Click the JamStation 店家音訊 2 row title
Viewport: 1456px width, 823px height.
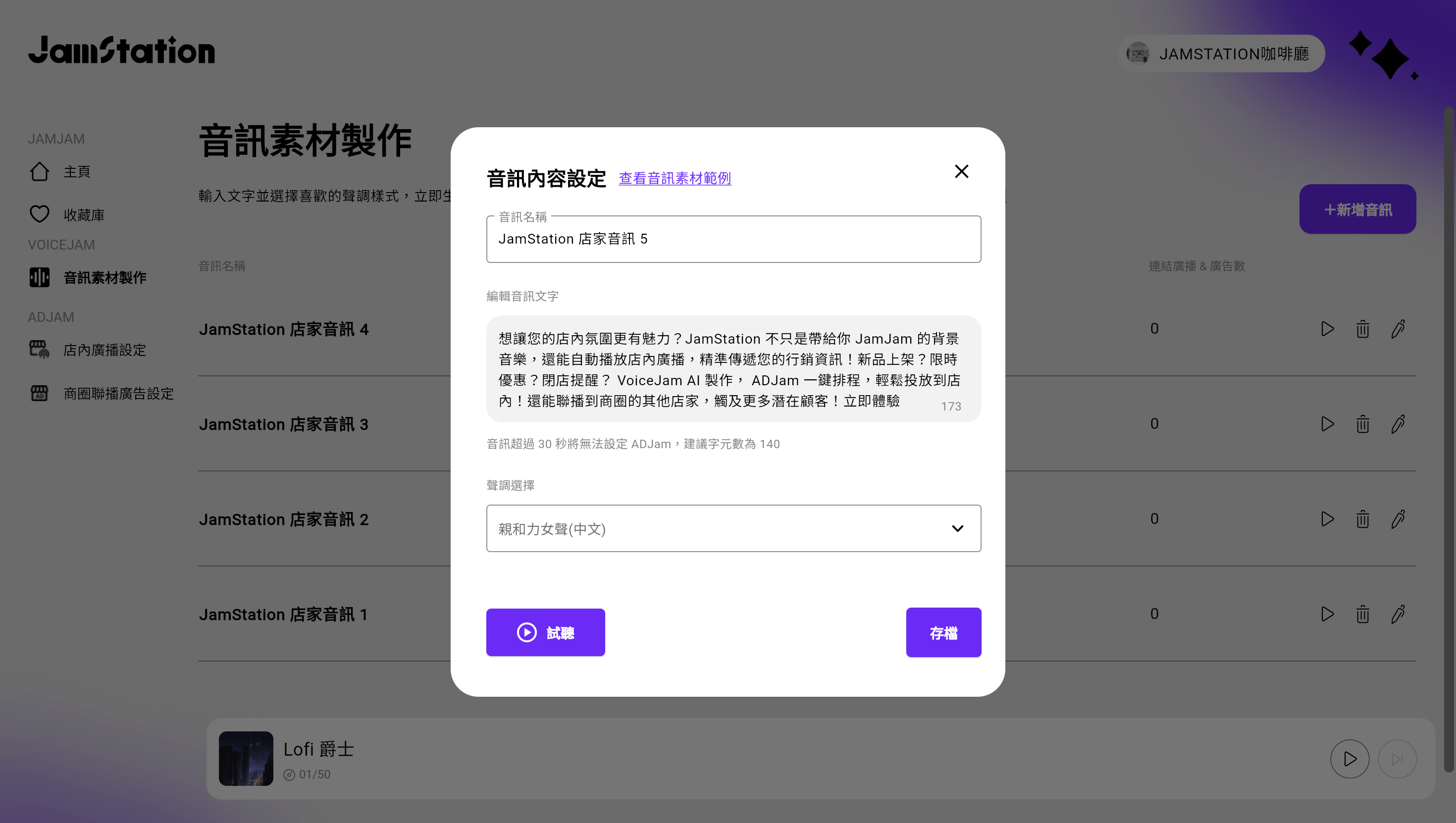click(x=284, y=519)
